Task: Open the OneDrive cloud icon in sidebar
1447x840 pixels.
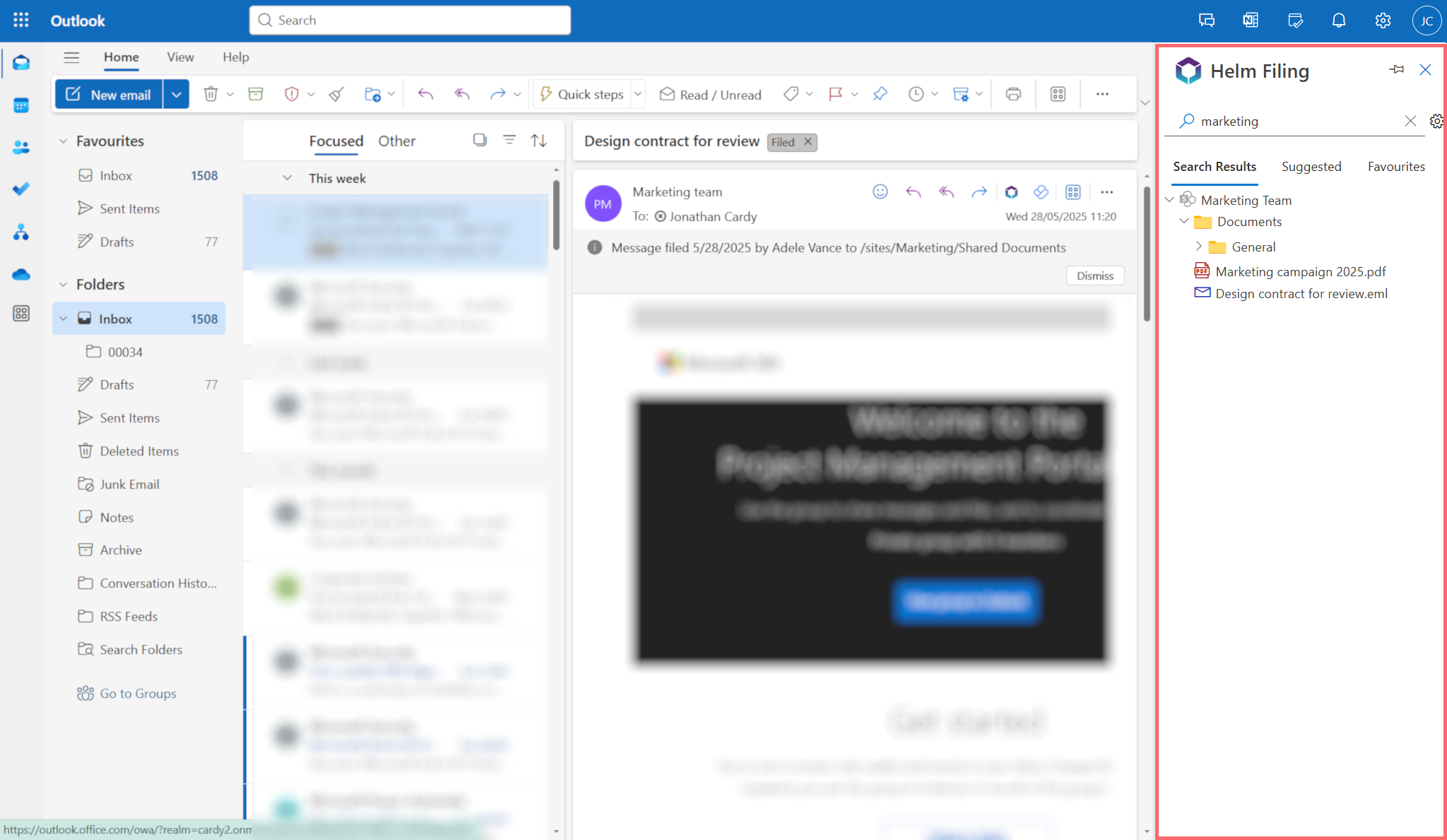Action: [21, 274]
